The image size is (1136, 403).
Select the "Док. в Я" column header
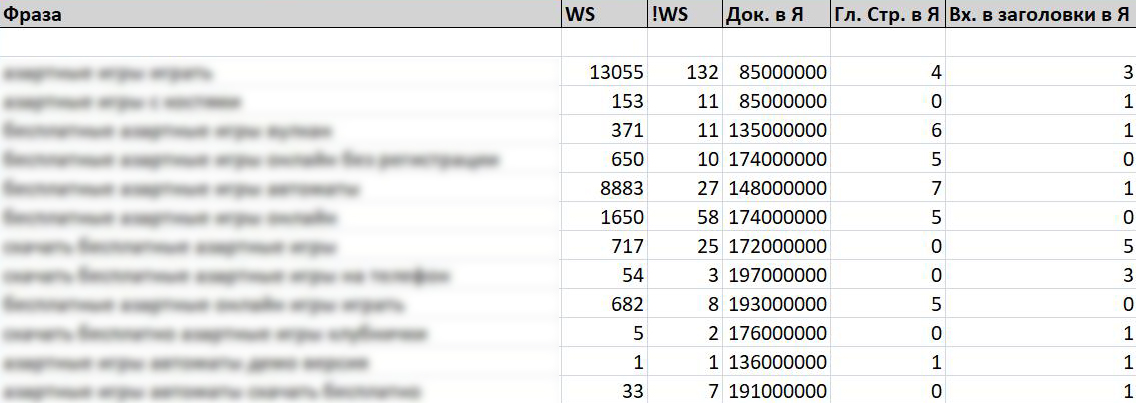click(776, 14)
